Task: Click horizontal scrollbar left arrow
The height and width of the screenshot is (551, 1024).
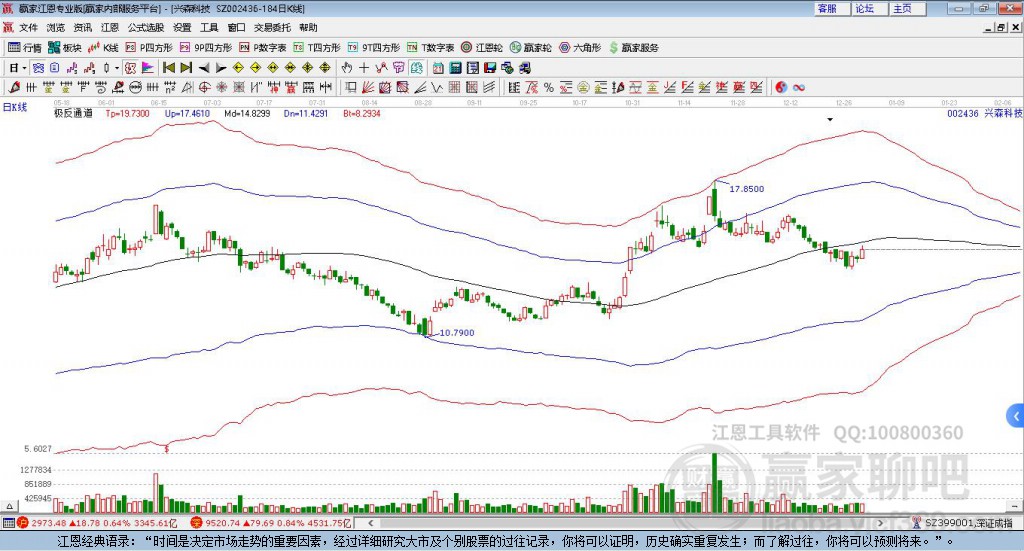Action: click(370, 523)
